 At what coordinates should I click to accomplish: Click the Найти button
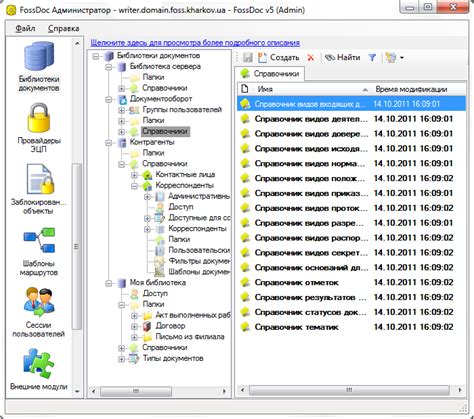point(343,58)
